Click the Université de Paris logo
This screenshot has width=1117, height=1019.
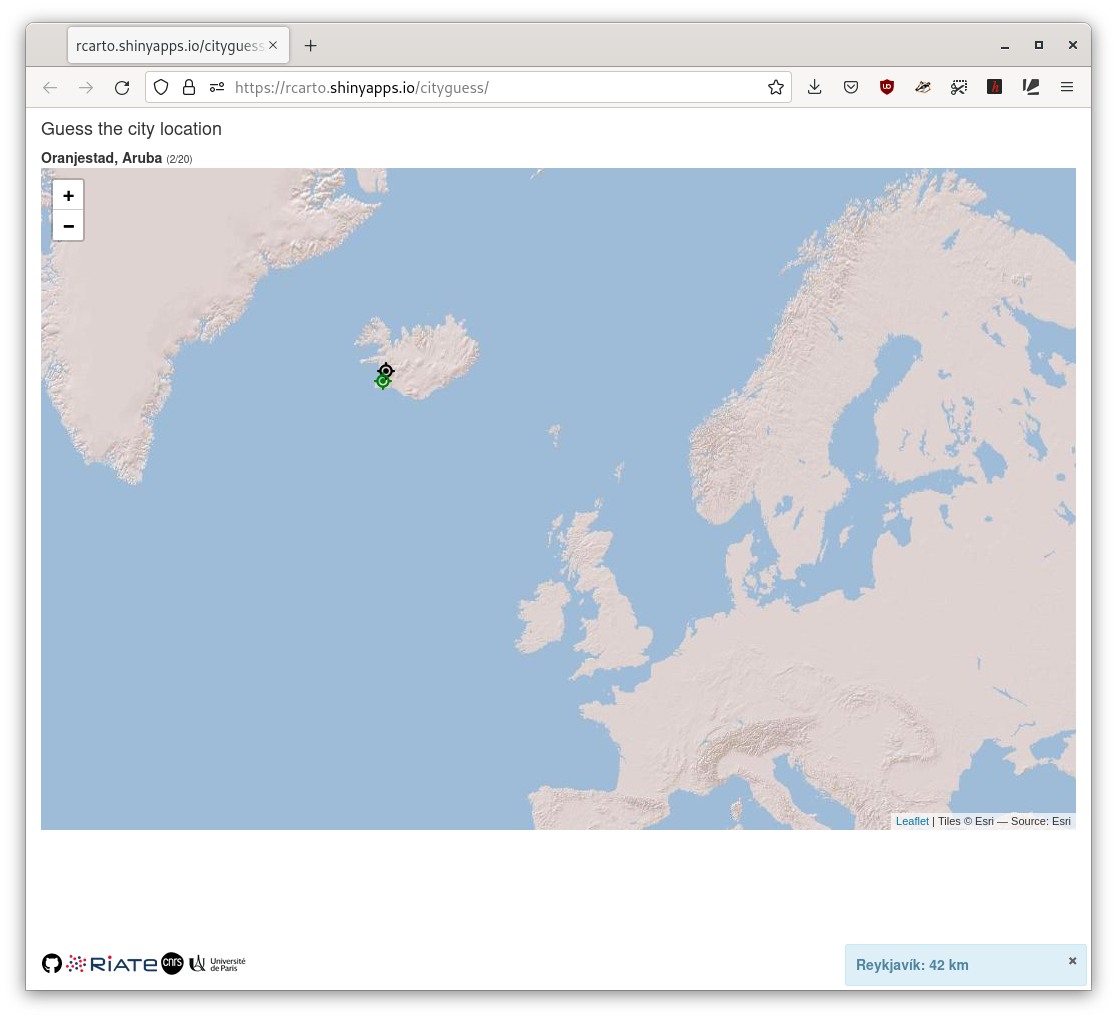point(217,963)
